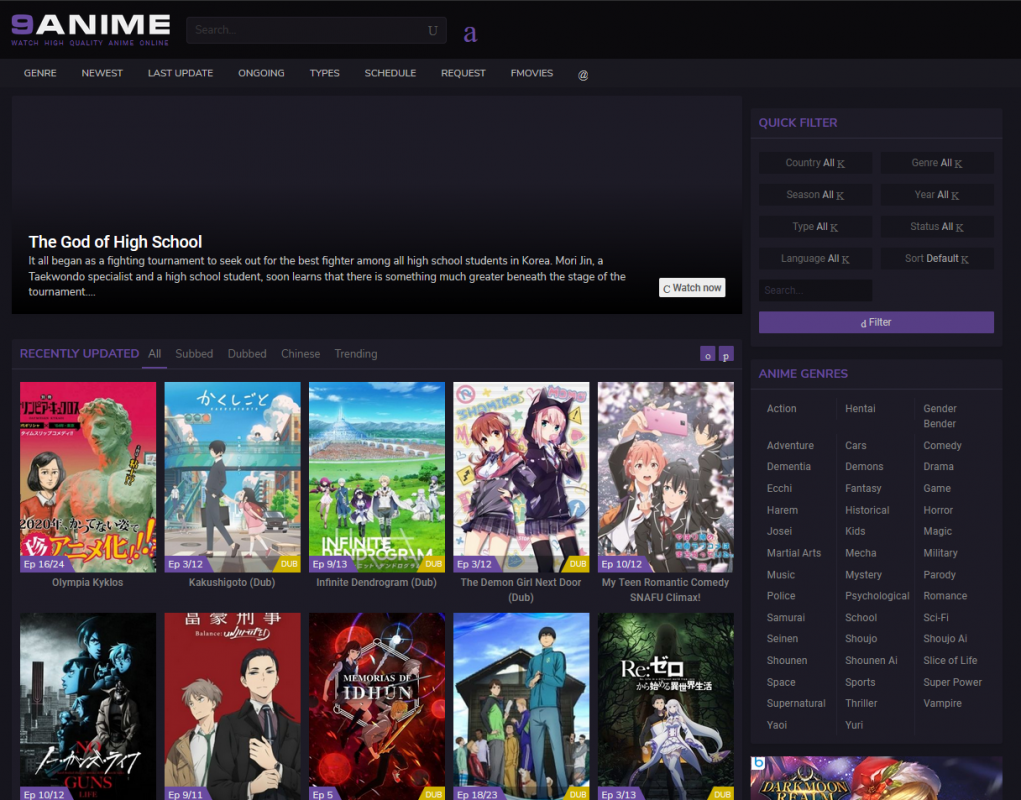The width and height of the screenshot is (1021, 800).
Task: Select the Supernatural genre
Action: click(796, 704)
